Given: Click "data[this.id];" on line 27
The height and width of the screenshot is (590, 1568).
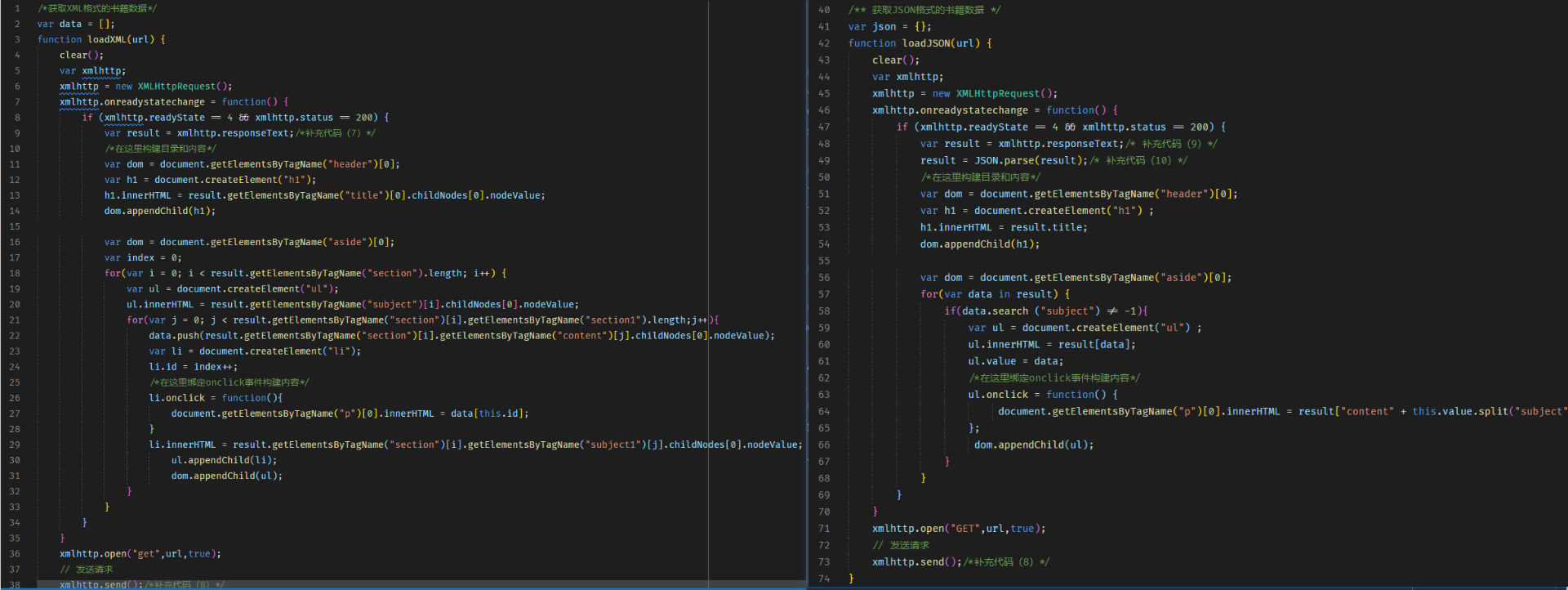Looking at the screenshot, I should pyautogui.click(x=490, y=413).
